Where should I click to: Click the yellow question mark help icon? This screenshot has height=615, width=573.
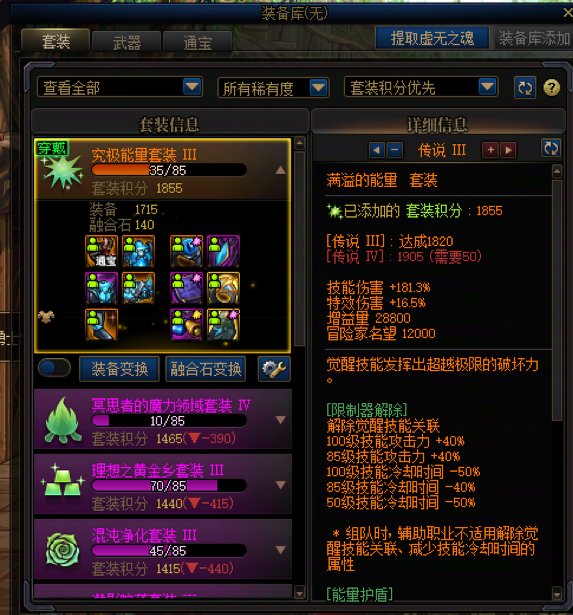[x=551, y=87]
